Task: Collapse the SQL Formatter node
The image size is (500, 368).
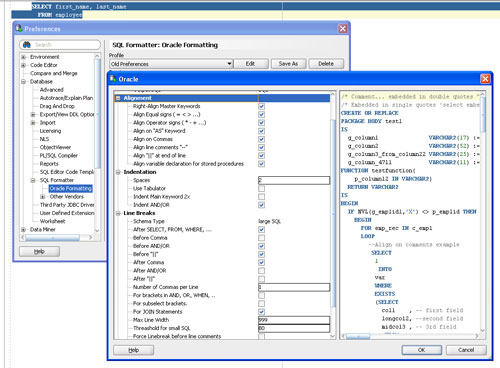Action: pyautogui.click(x=33, y=180)
